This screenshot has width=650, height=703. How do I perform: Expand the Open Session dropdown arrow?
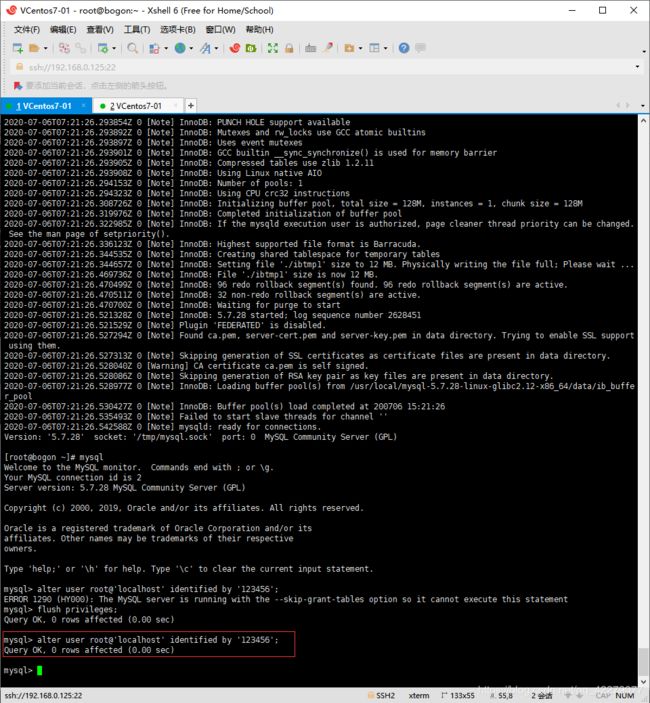point(45,48)
